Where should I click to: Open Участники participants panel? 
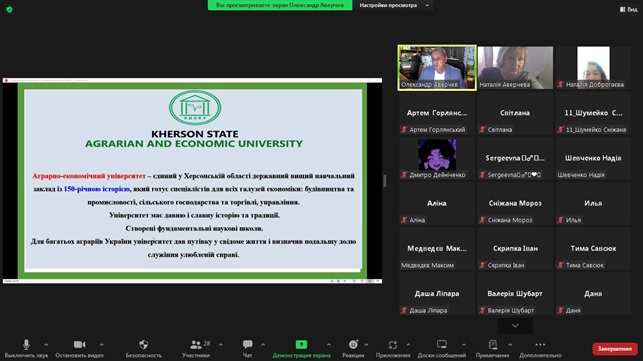click(196, 348)
